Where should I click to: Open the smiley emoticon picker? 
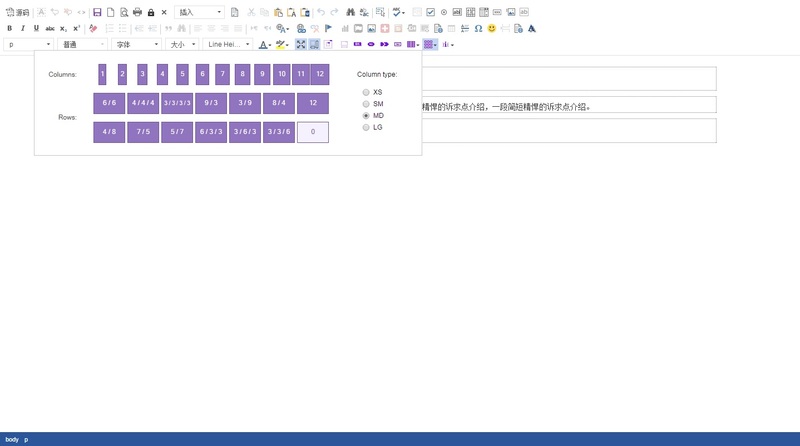(491, 28)
